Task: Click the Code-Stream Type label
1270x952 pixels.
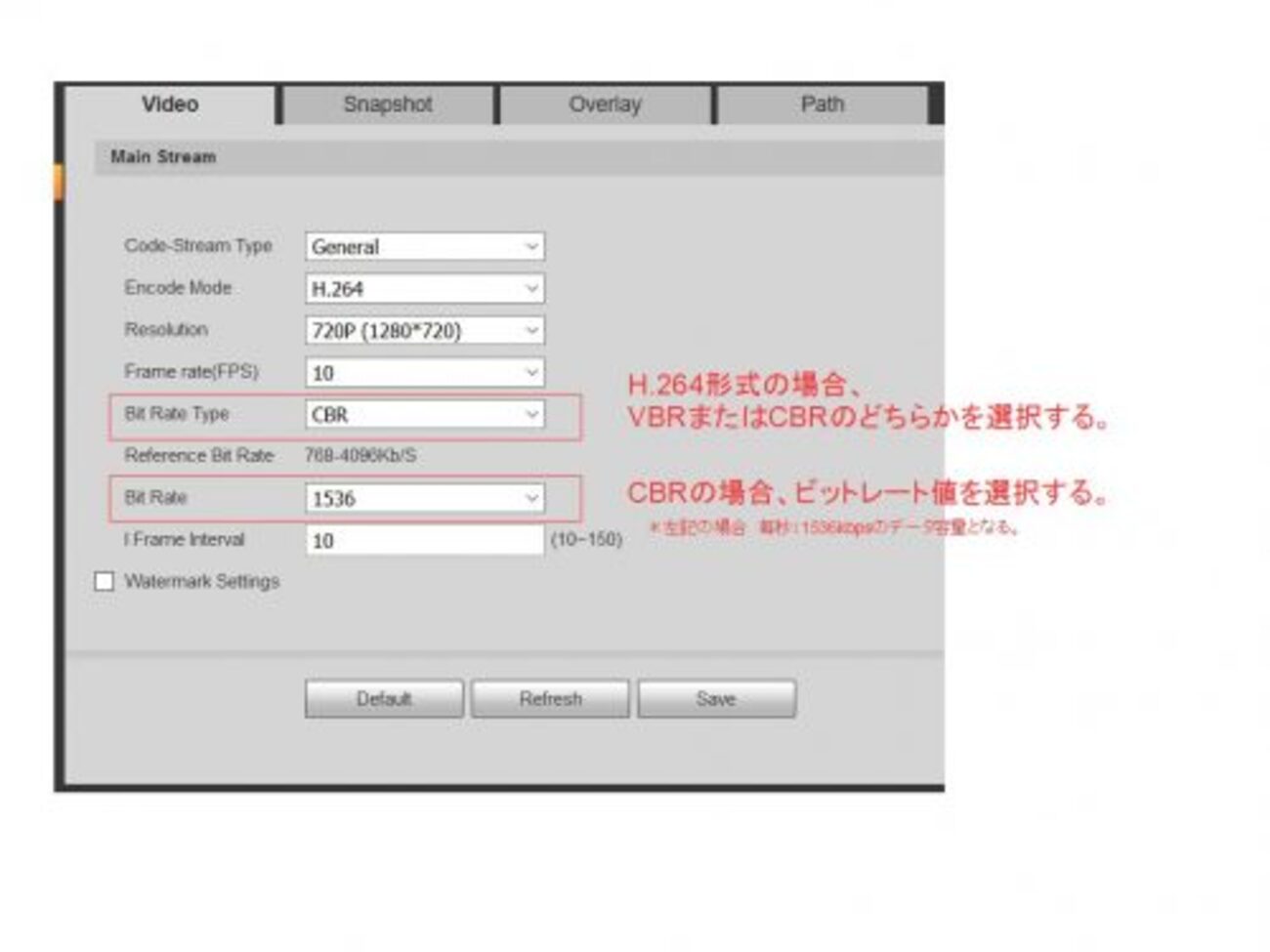Action: pos(198,246)
